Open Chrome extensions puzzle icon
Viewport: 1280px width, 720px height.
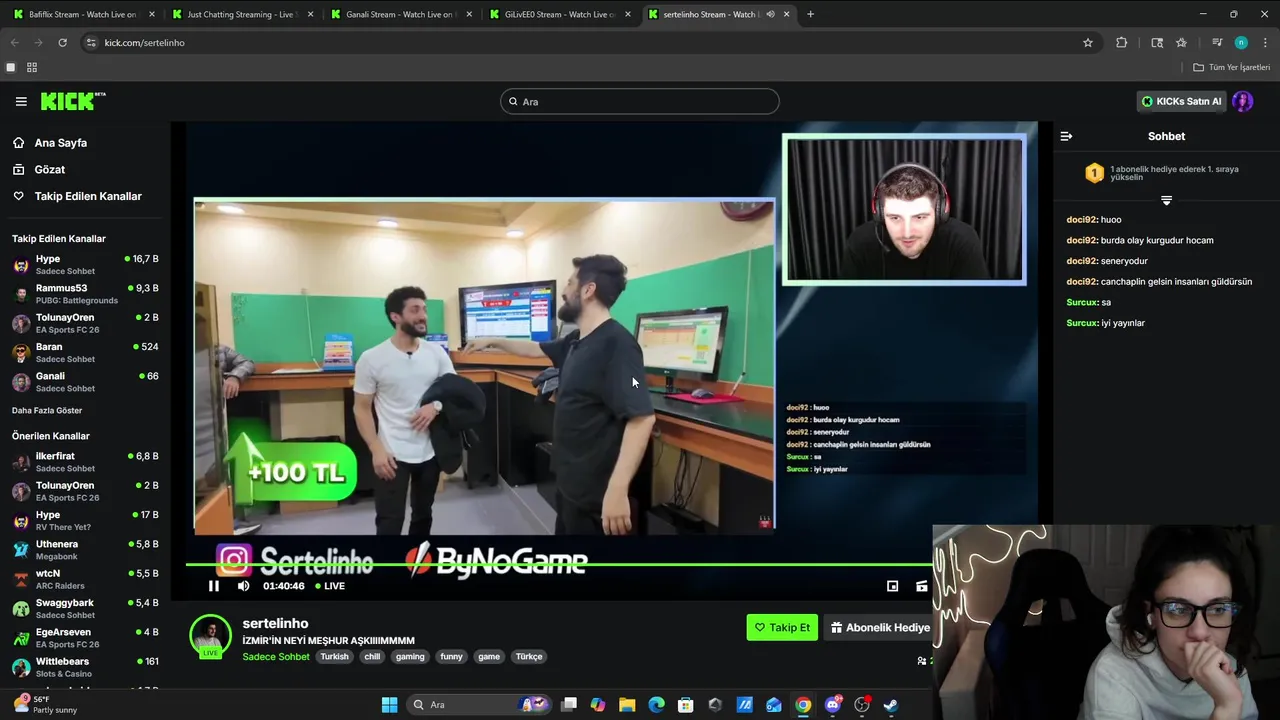(x=1121, y=42)
